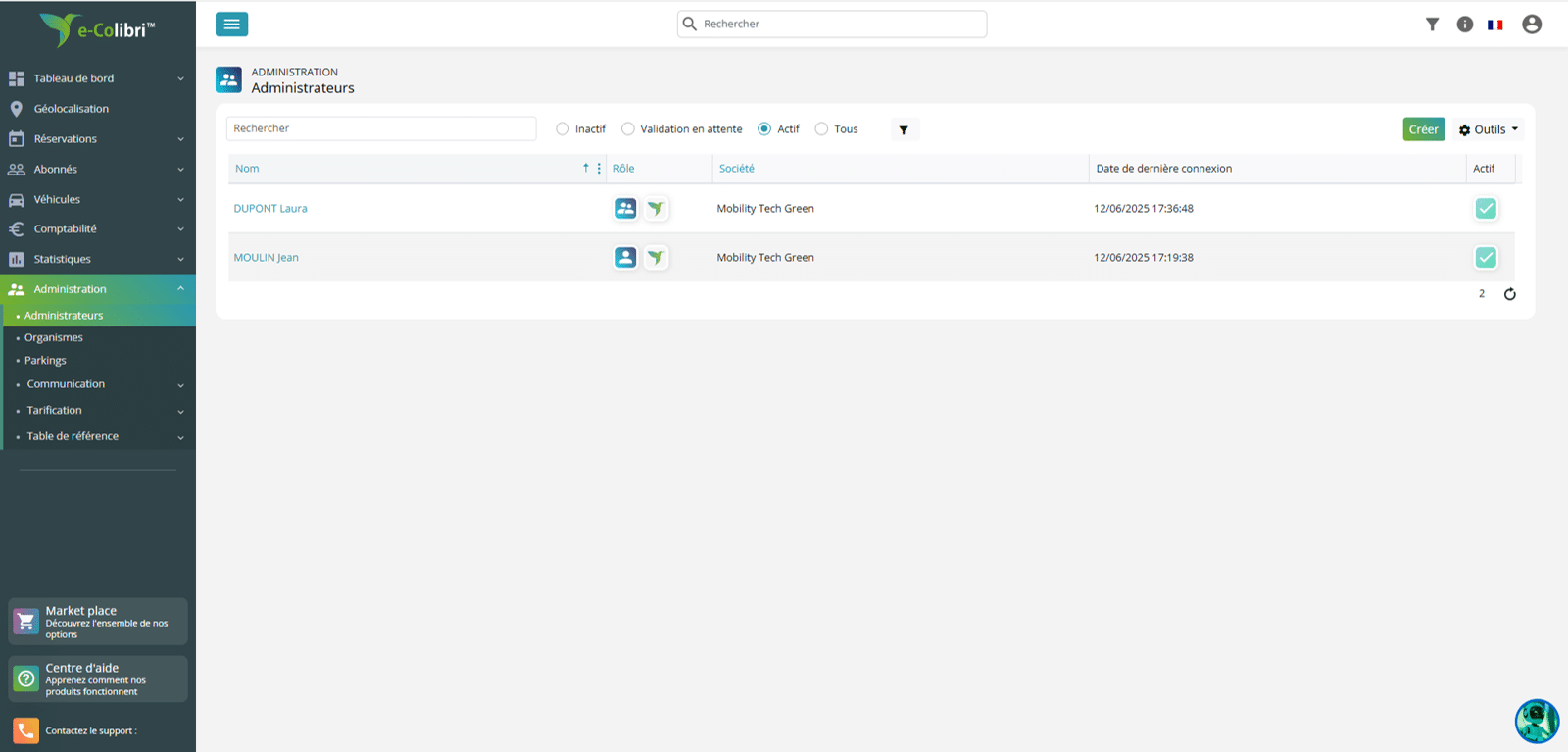Click the list filter funnel button

[x=904, y=129]
